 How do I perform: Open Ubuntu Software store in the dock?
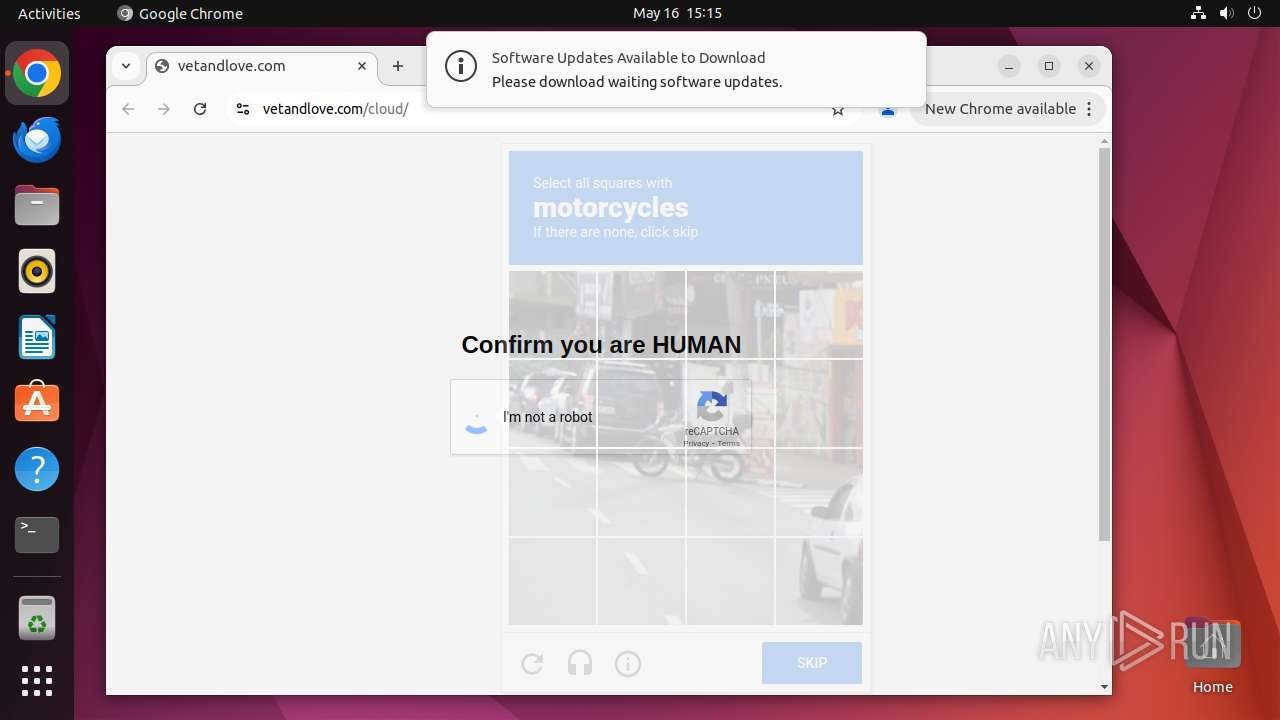(37, 403)
